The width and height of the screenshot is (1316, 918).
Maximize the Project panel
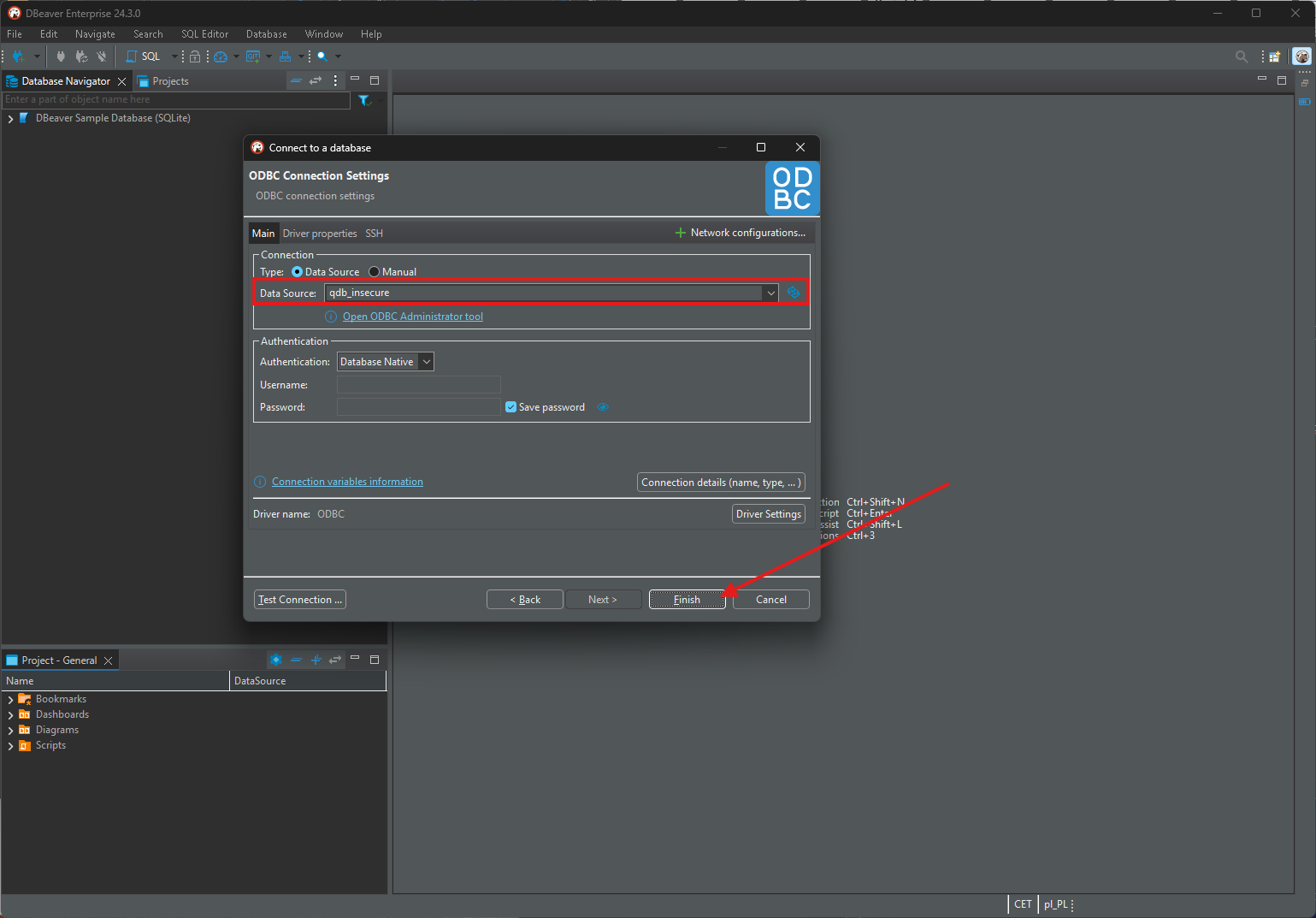[x=375, y=660]
